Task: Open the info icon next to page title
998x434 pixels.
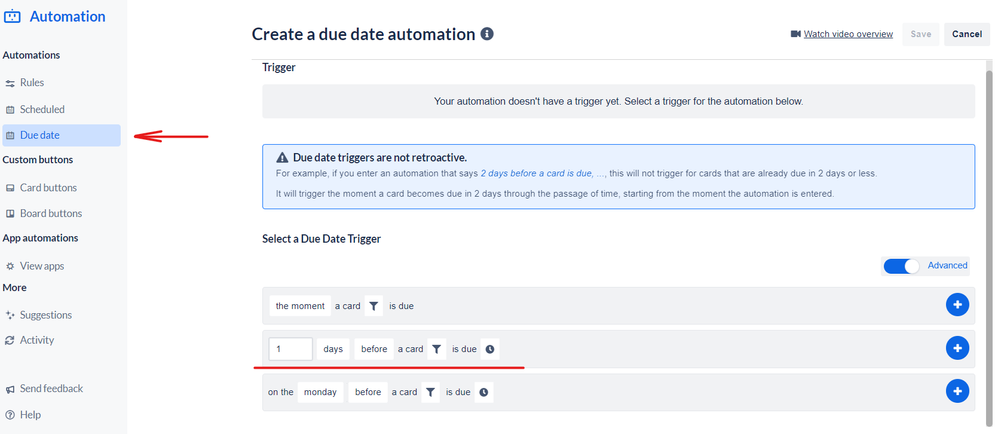Action: click(x=488, y=34)
